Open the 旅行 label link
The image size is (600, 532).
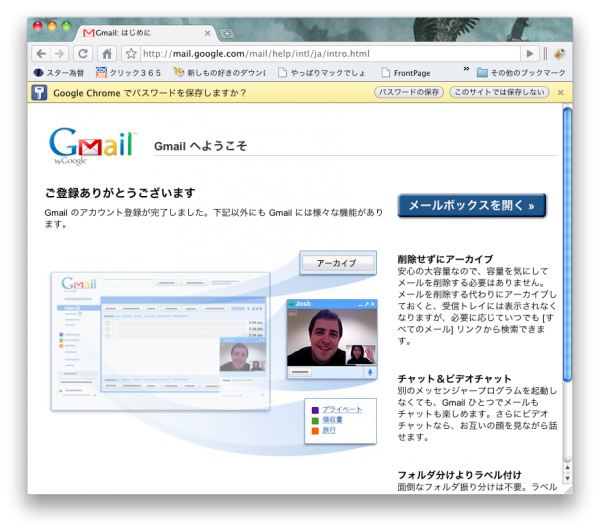click(329, 430)
